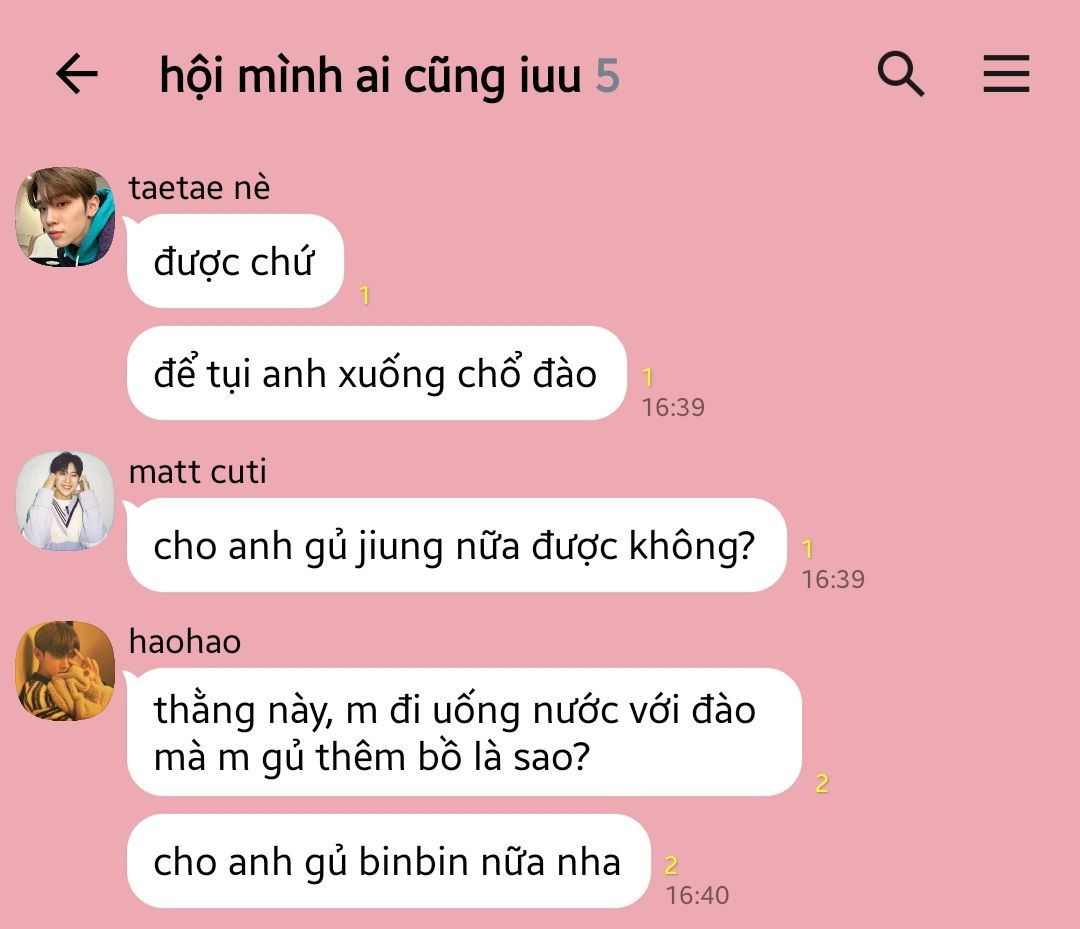Tap the 16:40 timestamp on last message

[697, 895]
